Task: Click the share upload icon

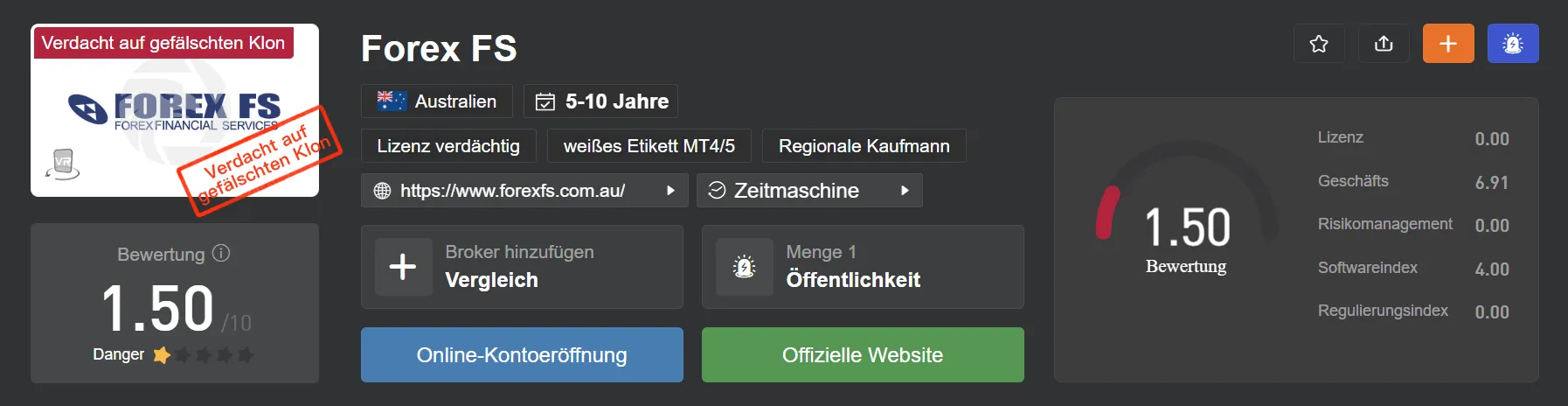Action: pyautogui.click(x=1384, y=44)
